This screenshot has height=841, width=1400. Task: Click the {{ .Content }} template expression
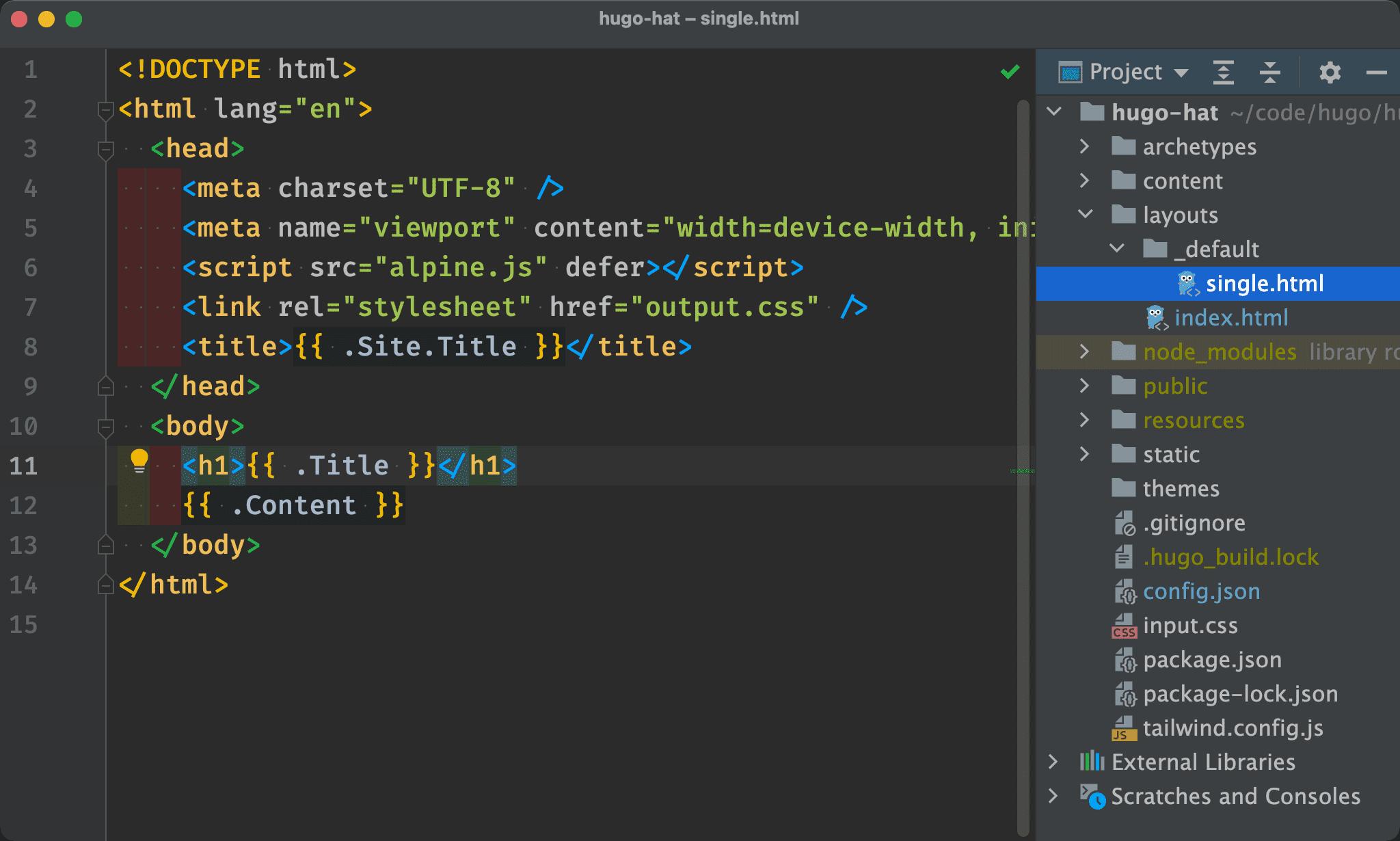coord(293,505)
